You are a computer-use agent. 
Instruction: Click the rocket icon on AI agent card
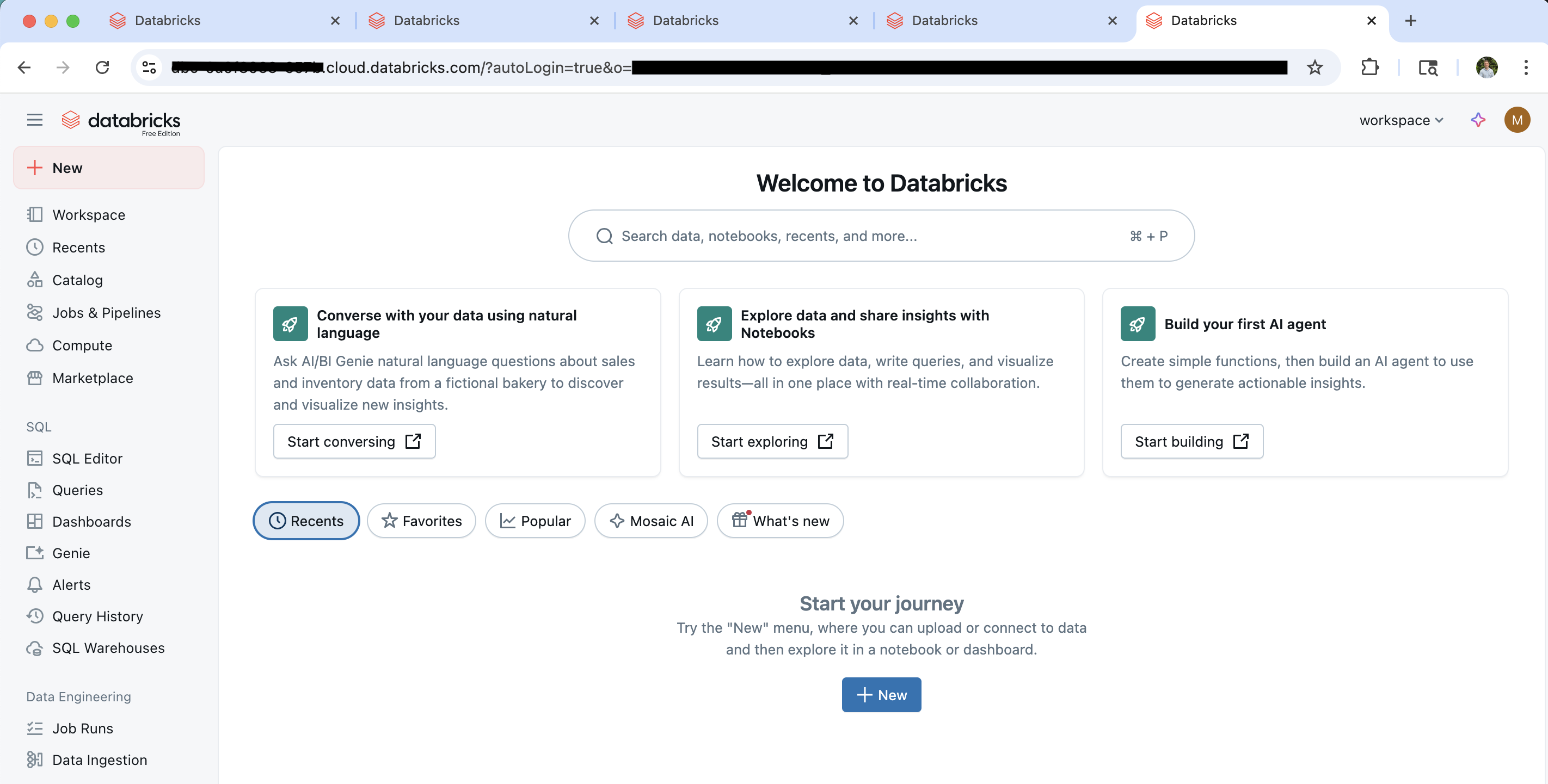pyautogui.click(x=1138, y=324)
